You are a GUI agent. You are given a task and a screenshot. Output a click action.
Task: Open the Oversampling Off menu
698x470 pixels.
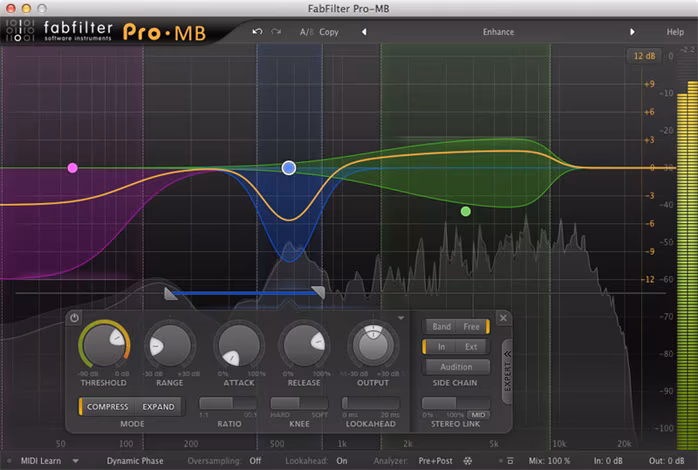[256, 461]
